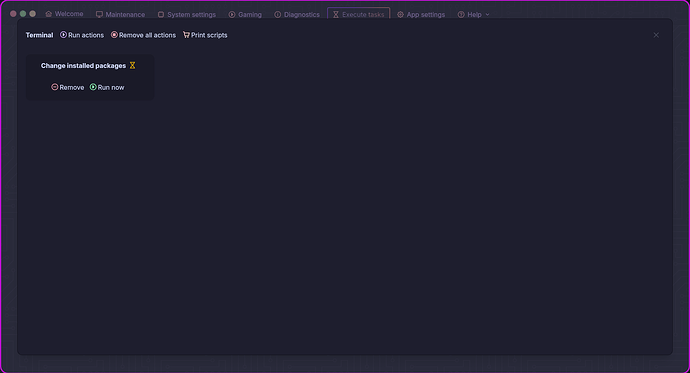Click the Diagnostics info icon

click(278, 15)
